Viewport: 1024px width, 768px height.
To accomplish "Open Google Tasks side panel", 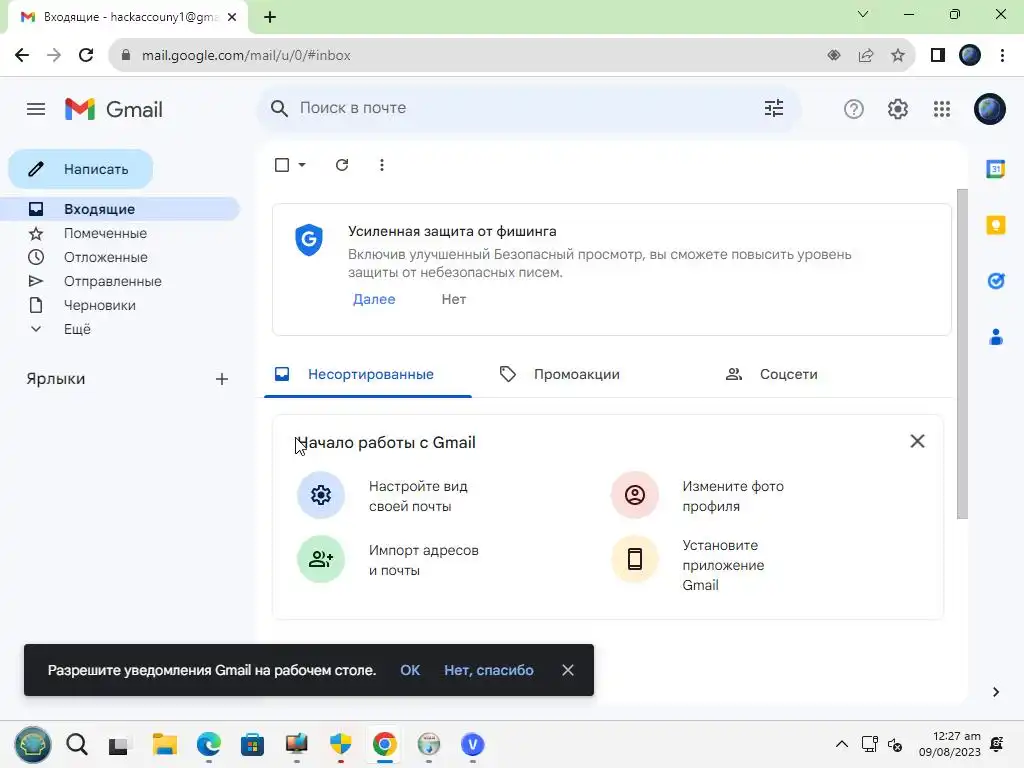I will click(x=995, y=281).
